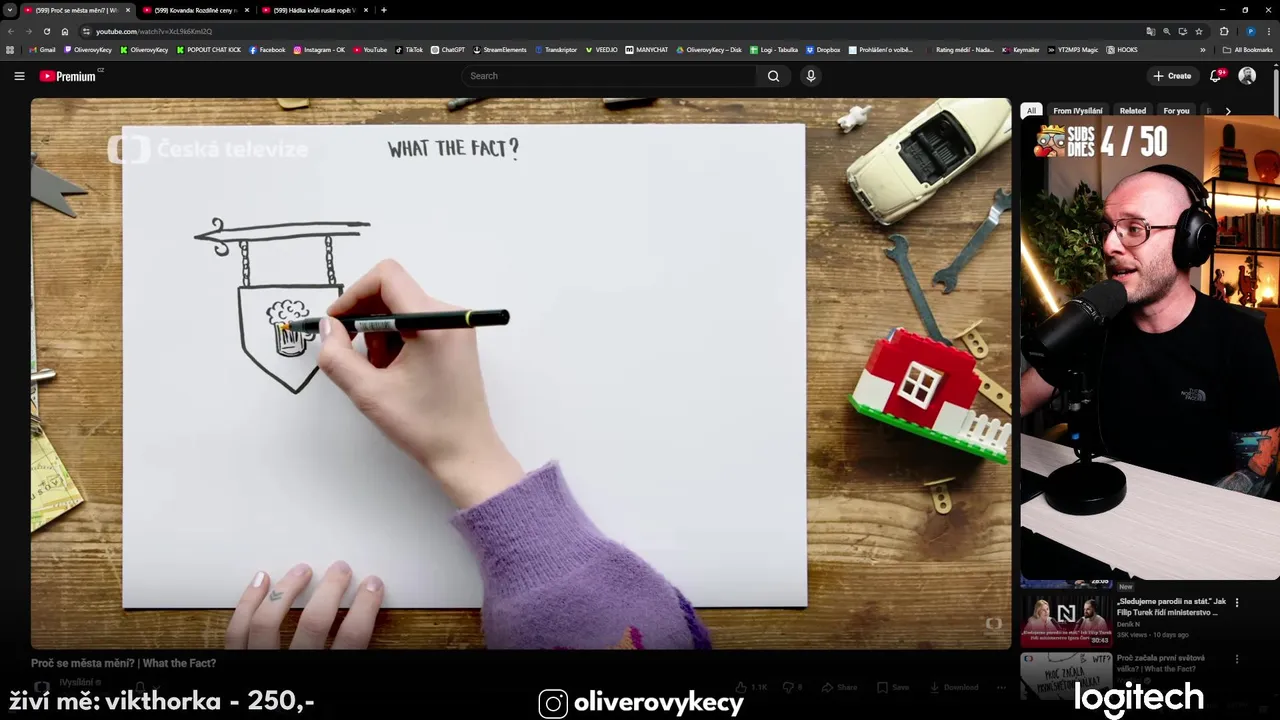
Task: Expand hidden bookmarks overflow chevron
Action: point(1203,49)
